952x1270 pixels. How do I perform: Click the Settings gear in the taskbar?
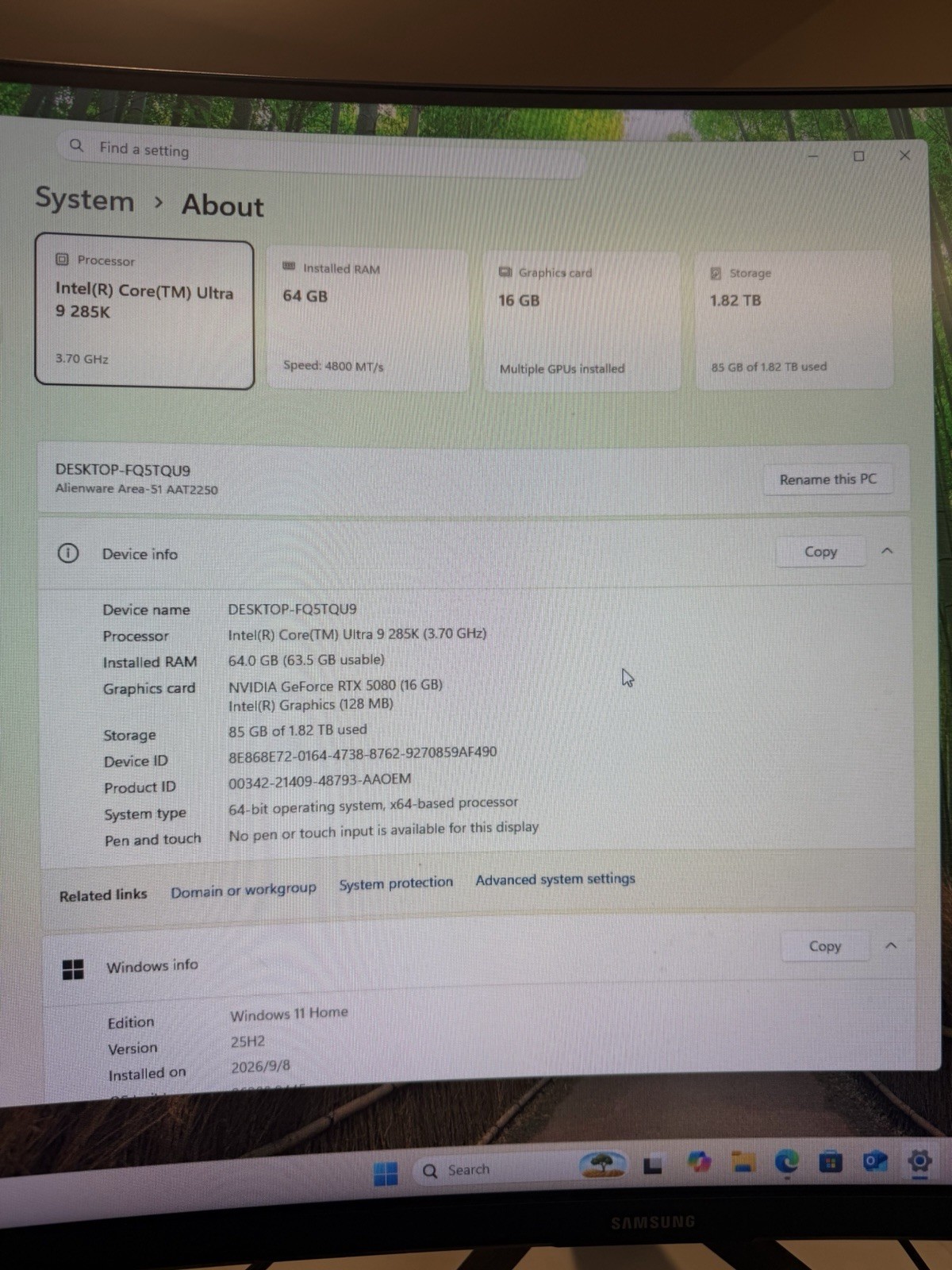[919, 1162]
